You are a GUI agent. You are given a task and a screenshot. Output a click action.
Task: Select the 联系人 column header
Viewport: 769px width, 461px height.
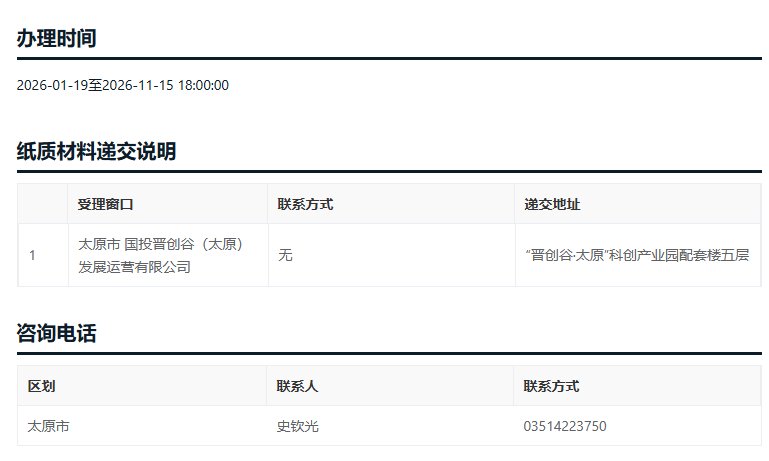tap(297, 386)
